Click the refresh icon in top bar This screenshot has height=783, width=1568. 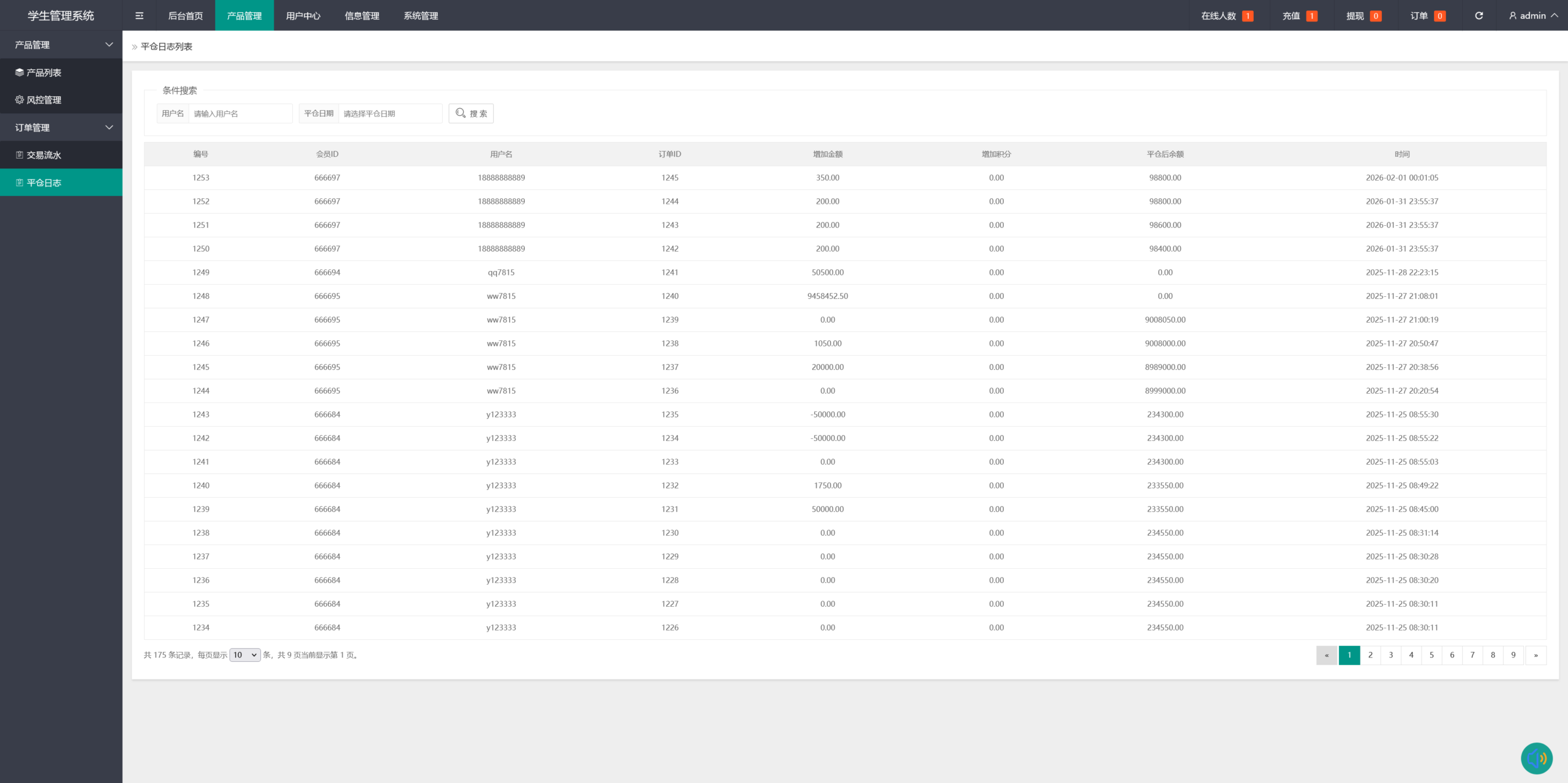(x=1479, y=16)
